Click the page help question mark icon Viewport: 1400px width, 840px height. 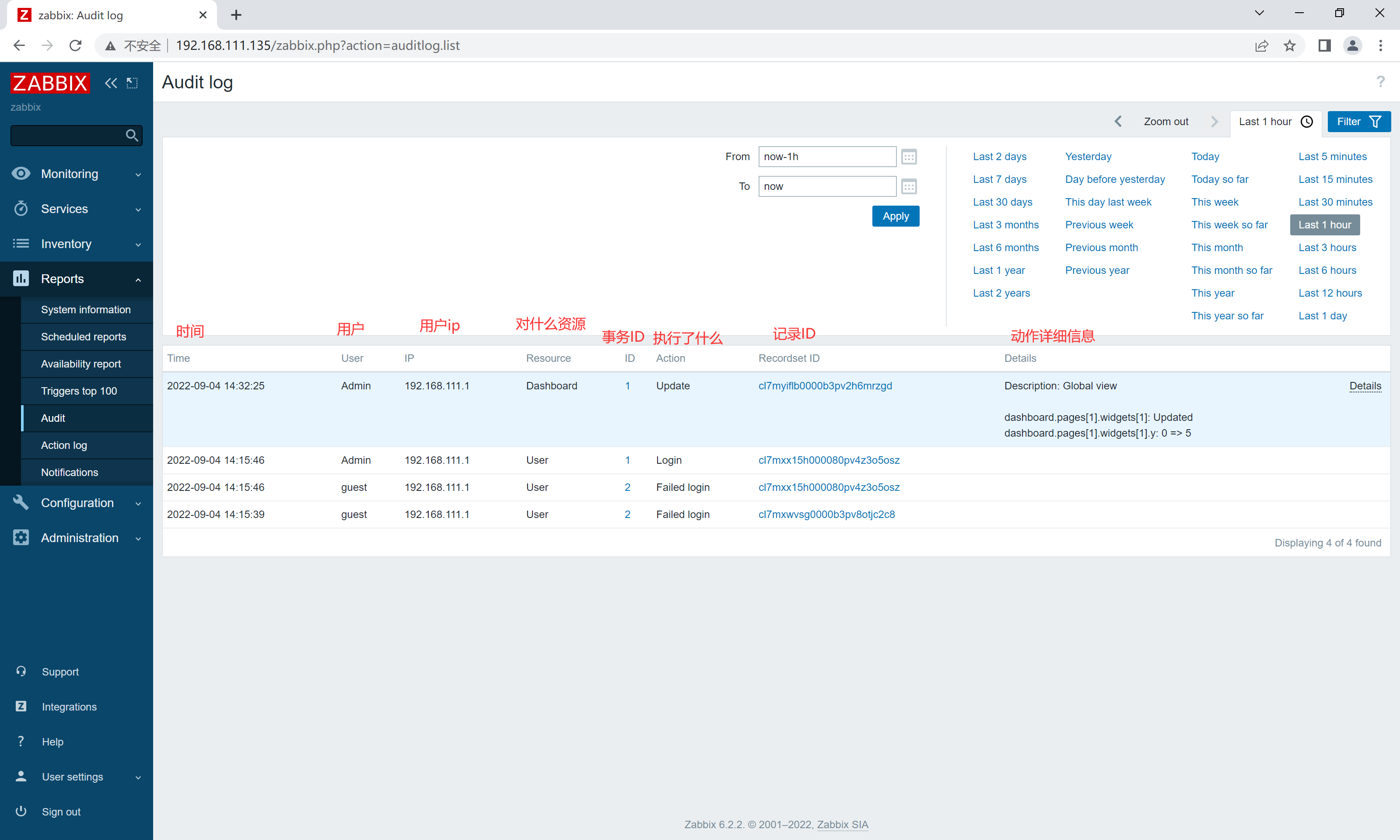(x=1380, y=81)
